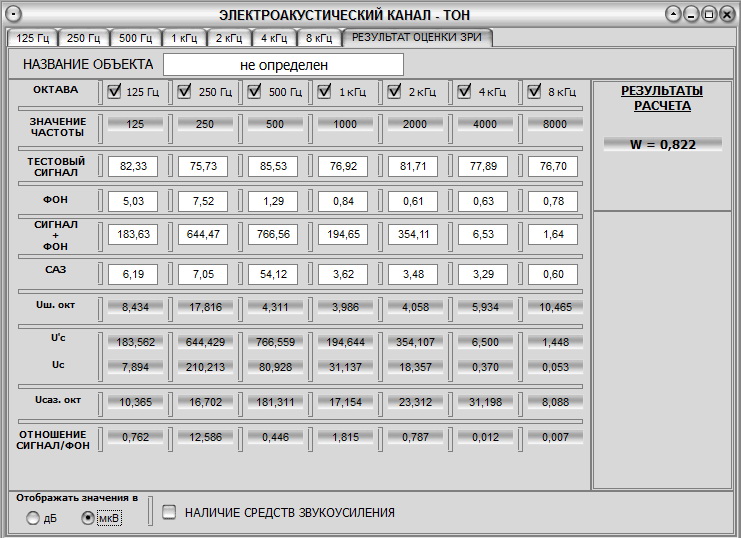Click the СИГНАЛ + ФОН field showing 194,65
741x538 pixels.
pyautogui.click(x=343, y=235)
